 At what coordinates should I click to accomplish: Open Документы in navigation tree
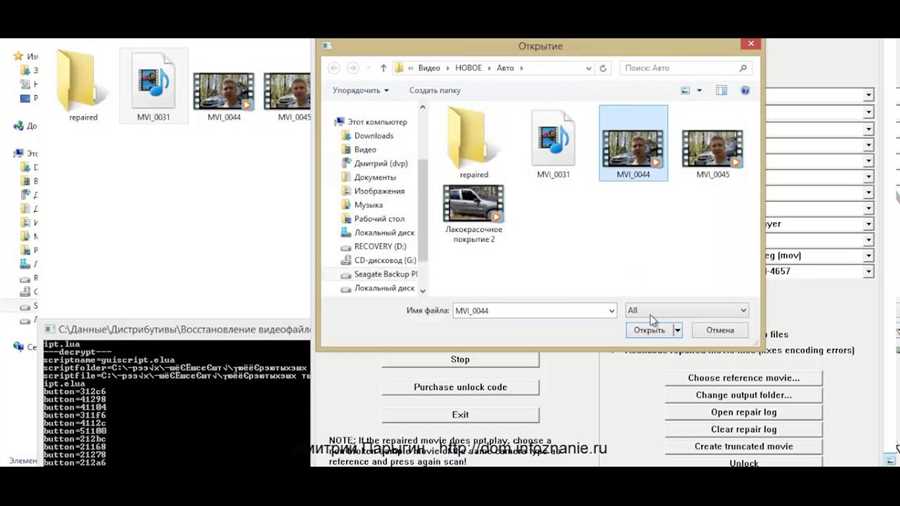pyautogui.click(x=375, y=177)
